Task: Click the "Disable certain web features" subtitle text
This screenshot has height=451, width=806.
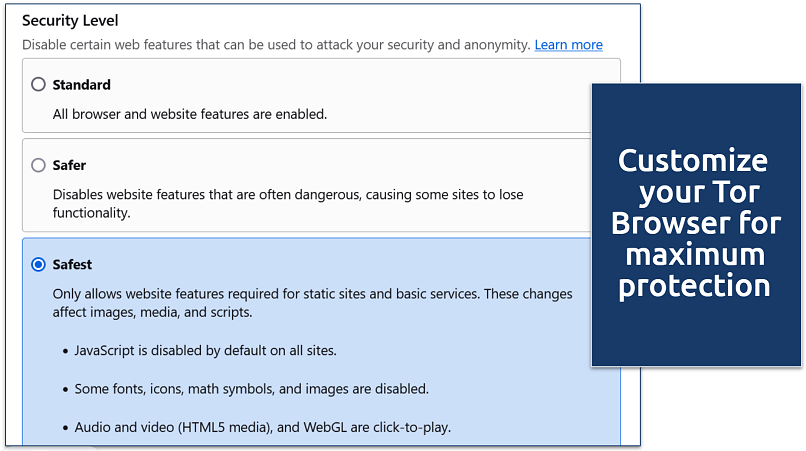Action: tap(275, 45)
